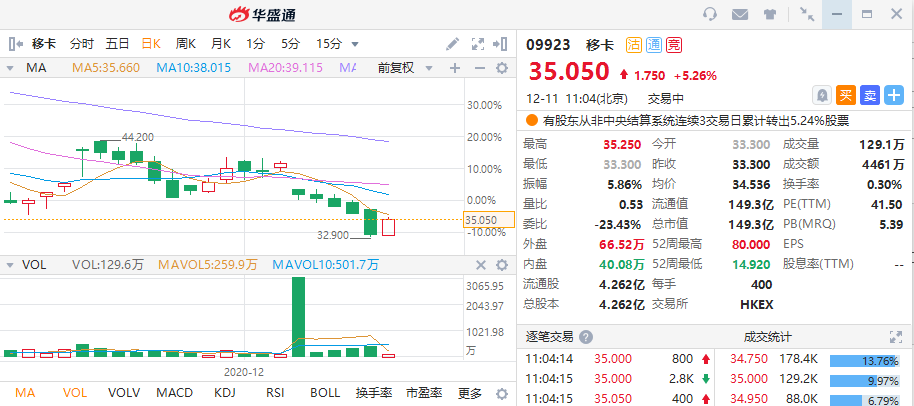Select 月K monthly candlestick tab
This screenshot has width=914, height=406.
point(221,44)
